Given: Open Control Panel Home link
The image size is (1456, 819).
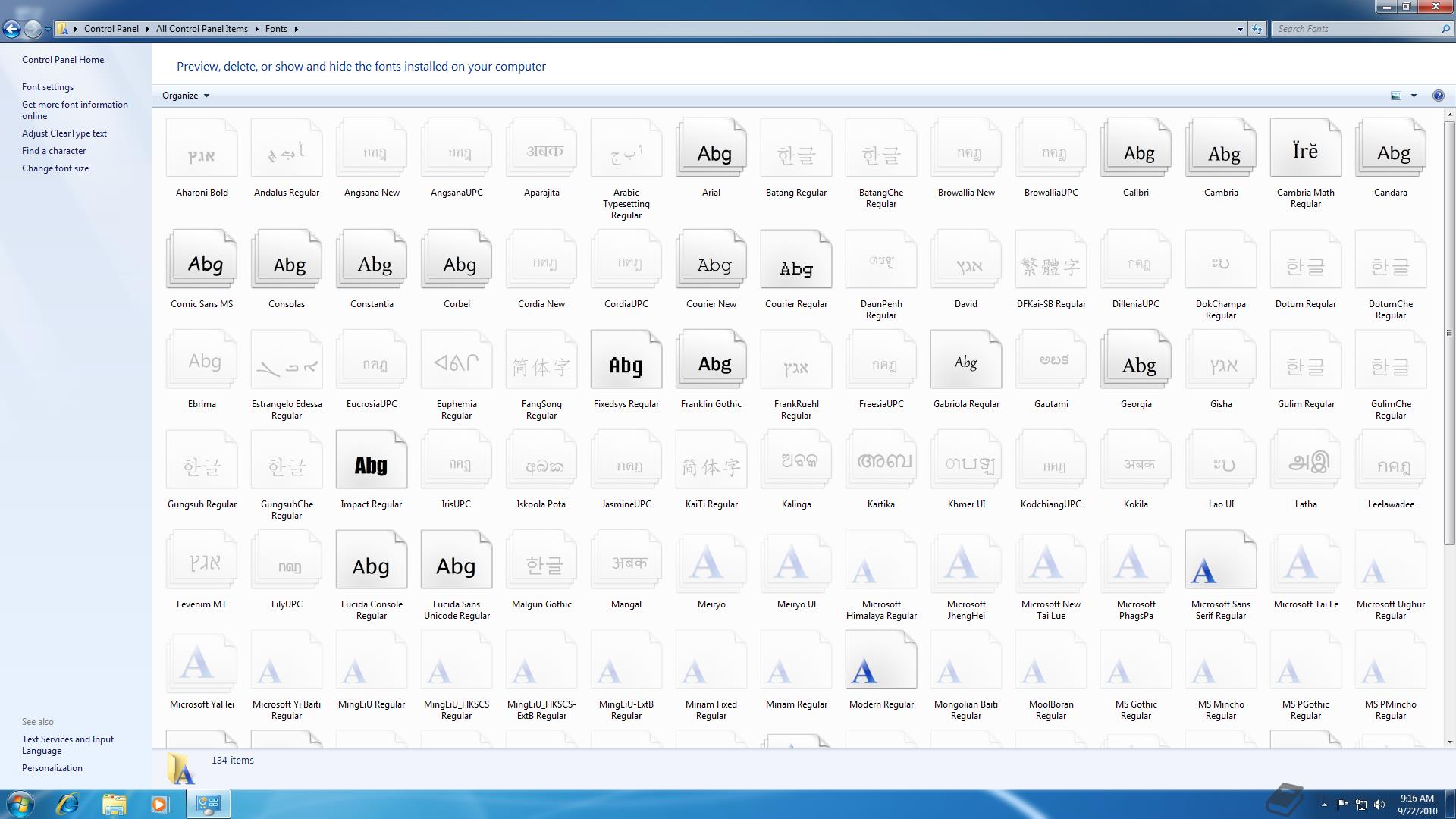Looking at the screenshot, I should [x=63, y=60].
